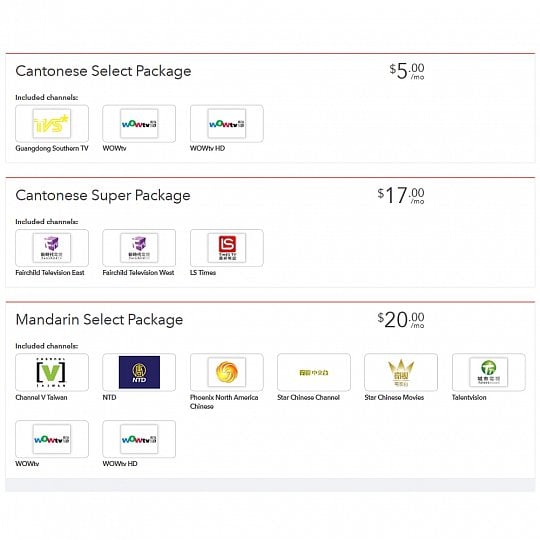Select the WOWtv logo in Cantonese Select Package

point(139,124)
